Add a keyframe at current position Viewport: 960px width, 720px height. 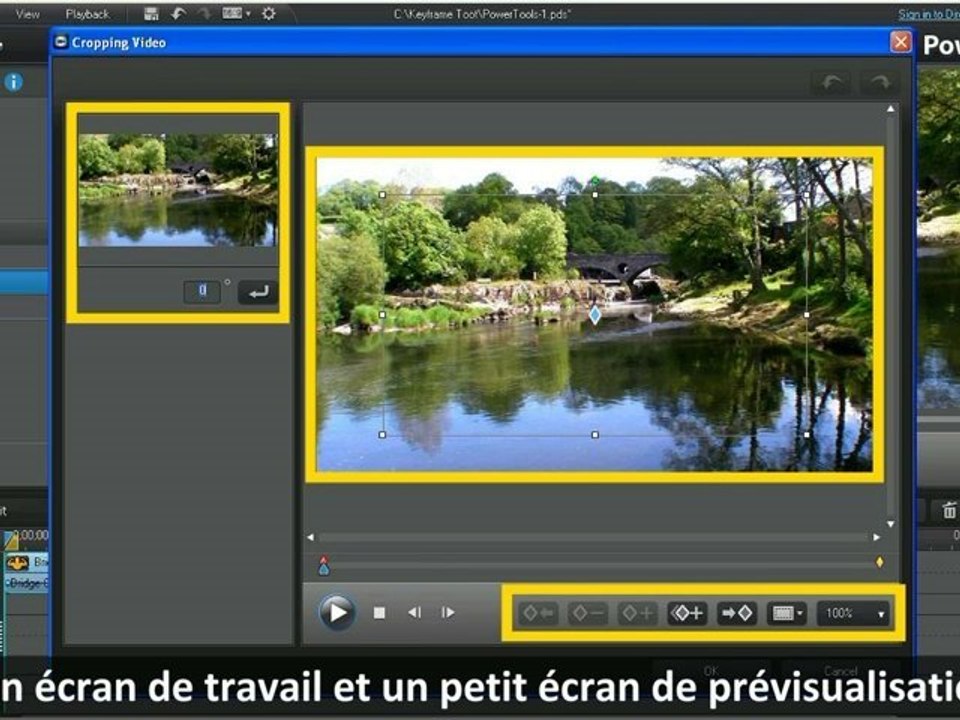click(637, 613)
